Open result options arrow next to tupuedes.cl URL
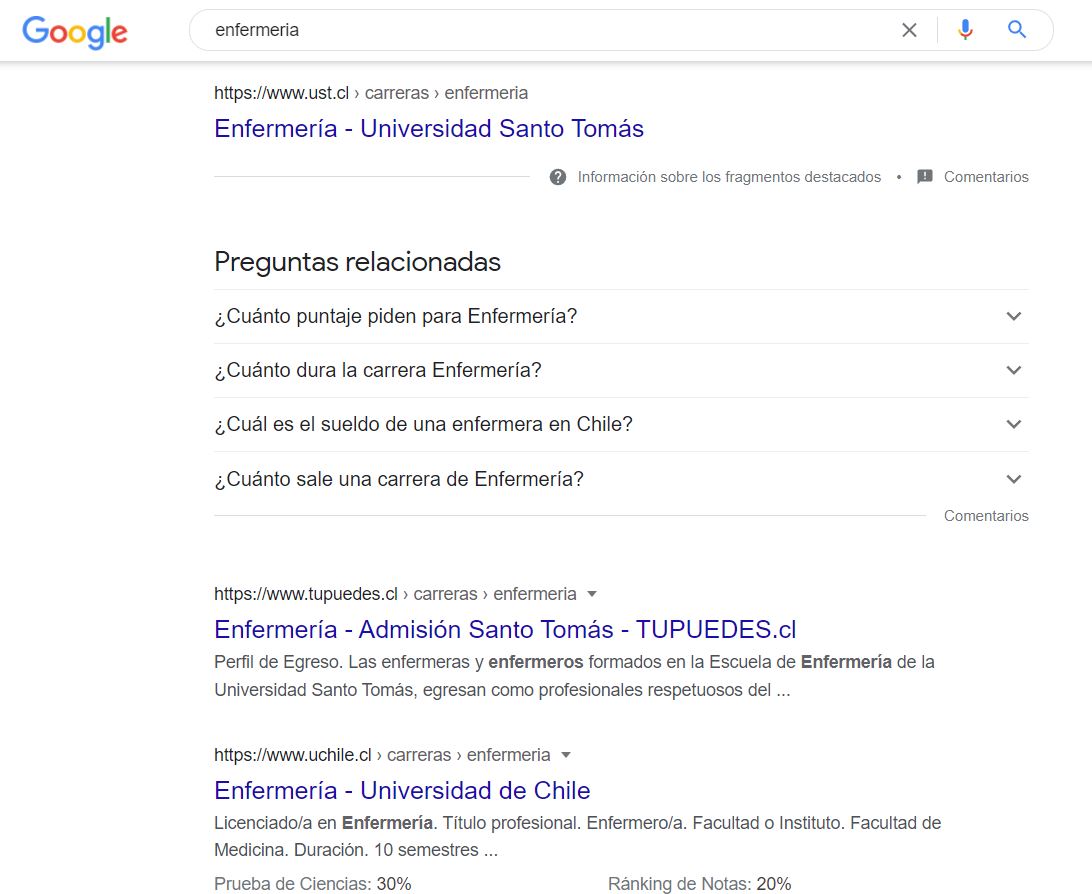The image size is (1092, 894). tap(592, 594)
